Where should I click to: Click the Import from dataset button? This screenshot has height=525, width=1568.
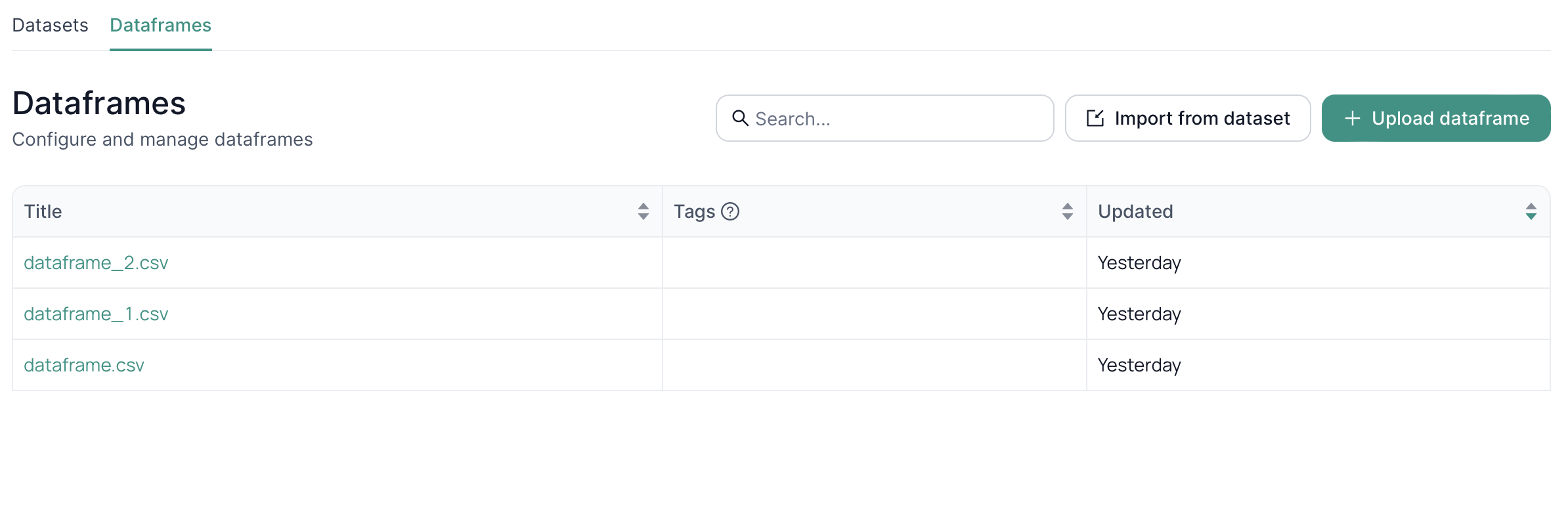coord(1187,118)
